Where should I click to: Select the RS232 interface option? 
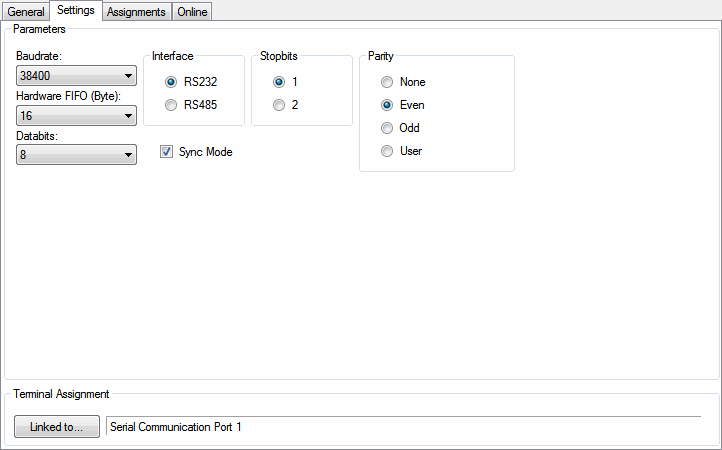coord(191,82)
